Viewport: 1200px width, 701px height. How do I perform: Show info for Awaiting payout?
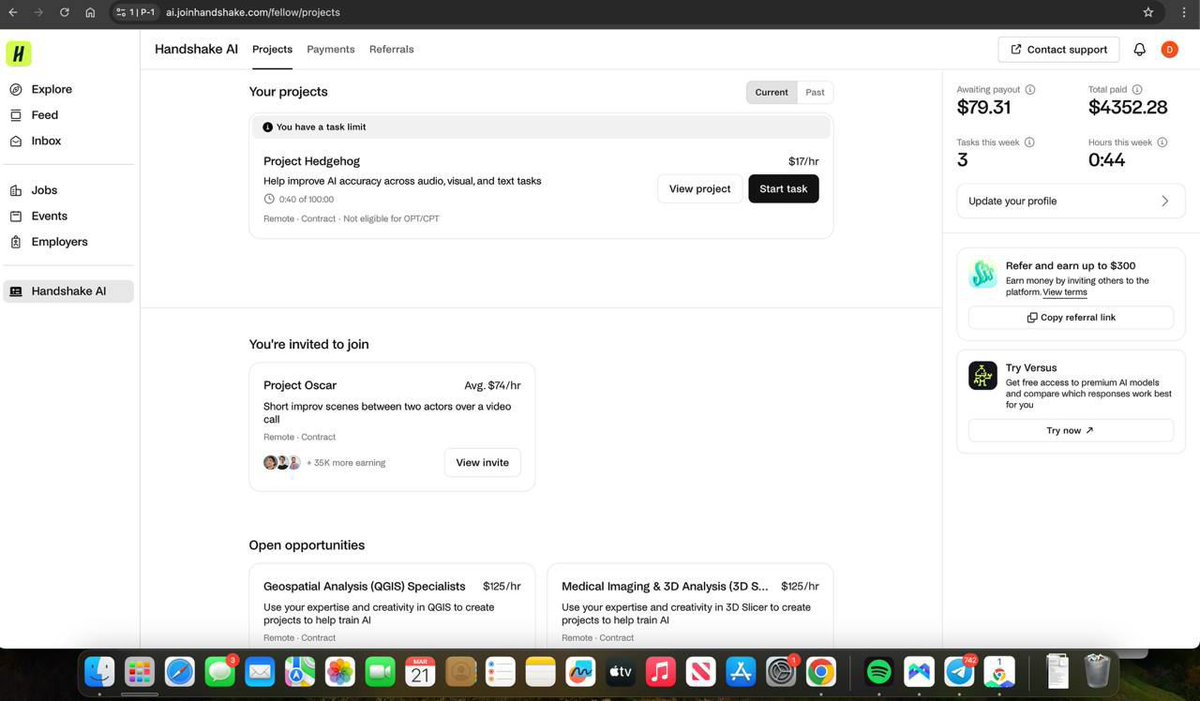pyautogui.click(x=1030, y=89)
